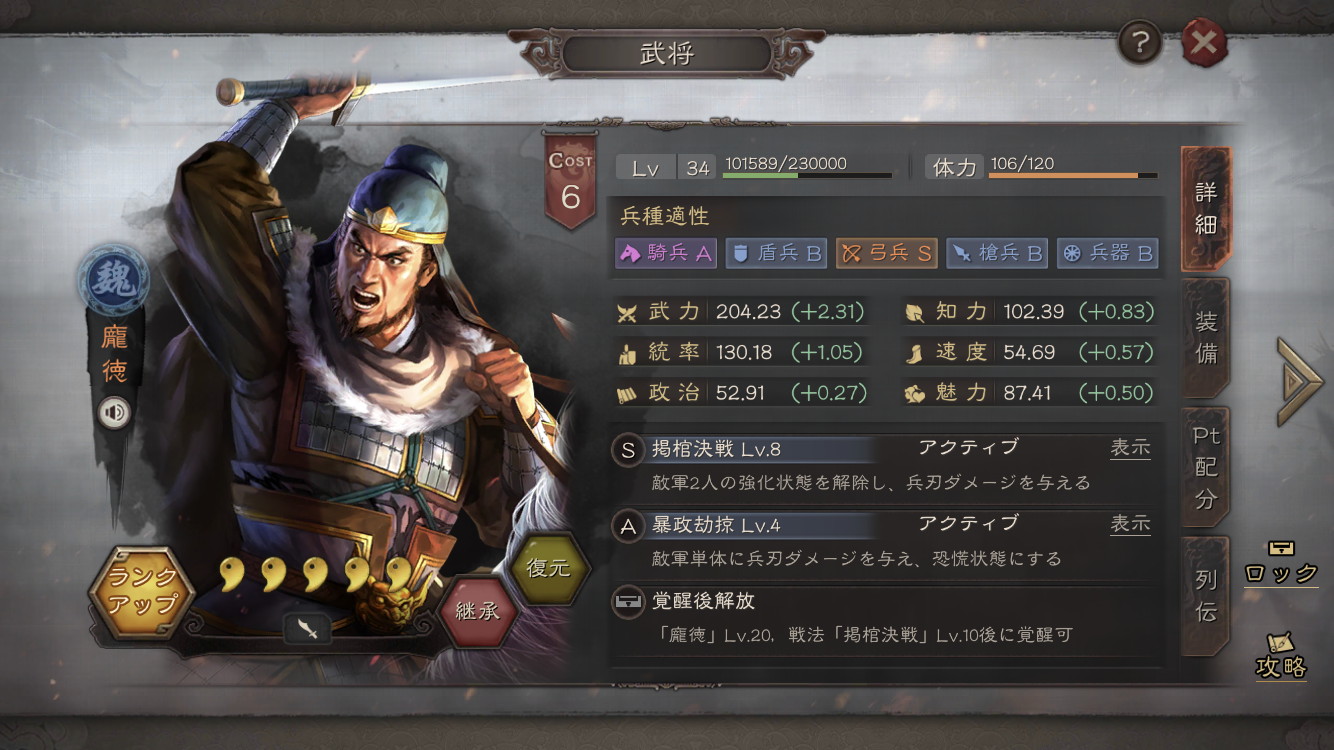Show details for 掲棺決戦 skill
This screenshot has height=750, width=1334.
[1130, 448]
